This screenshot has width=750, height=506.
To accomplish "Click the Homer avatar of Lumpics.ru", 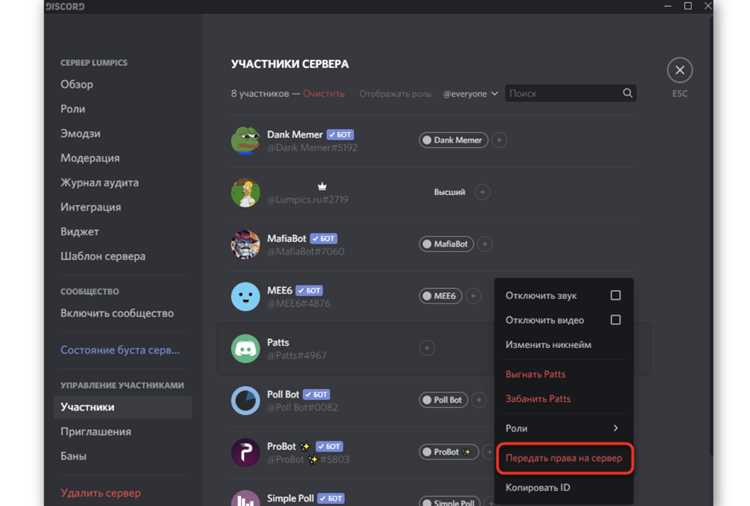I will tap(245, 193).
